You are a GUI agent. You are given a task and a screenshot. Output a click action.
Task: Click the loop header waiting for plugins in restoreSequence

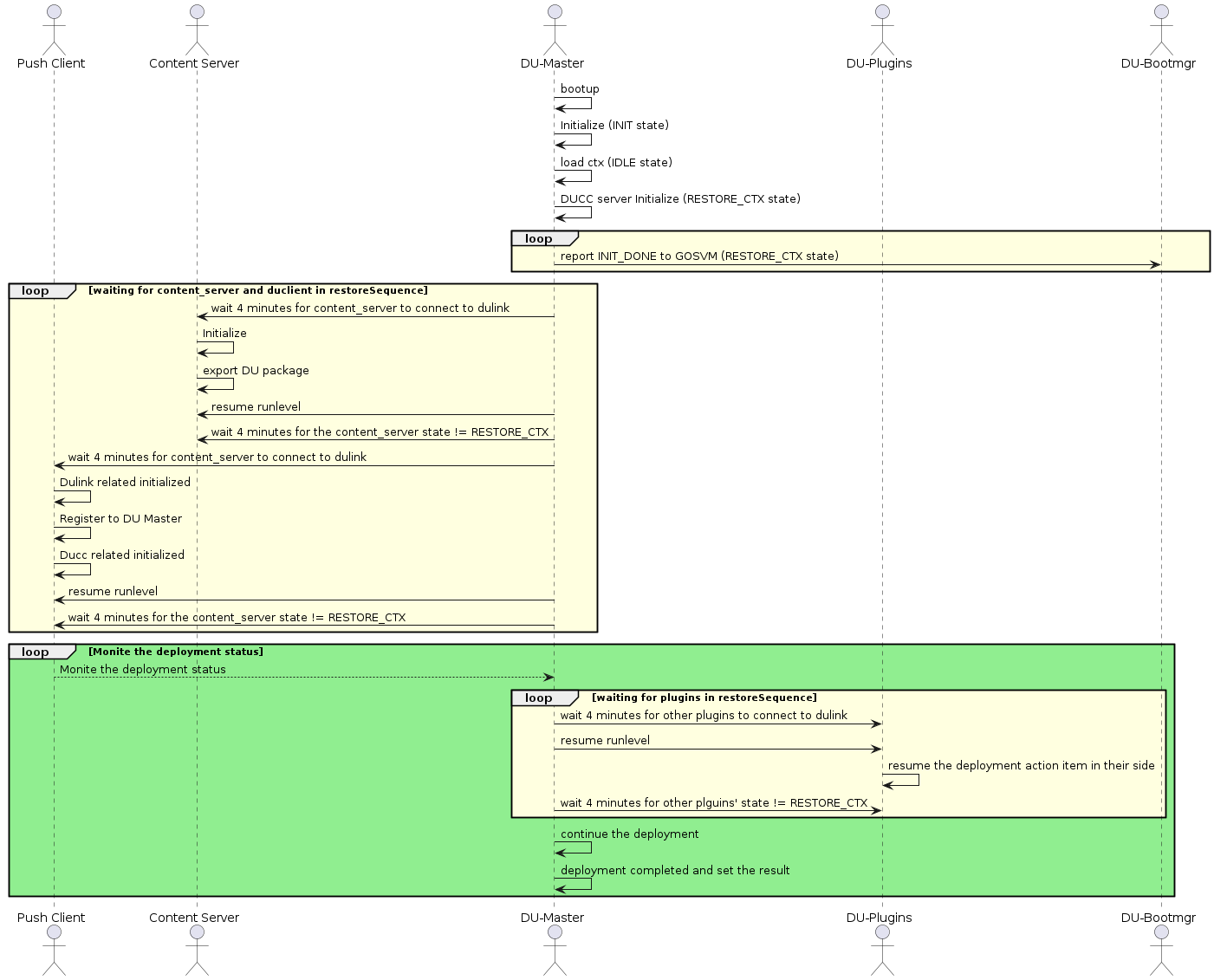pos(539,698)
